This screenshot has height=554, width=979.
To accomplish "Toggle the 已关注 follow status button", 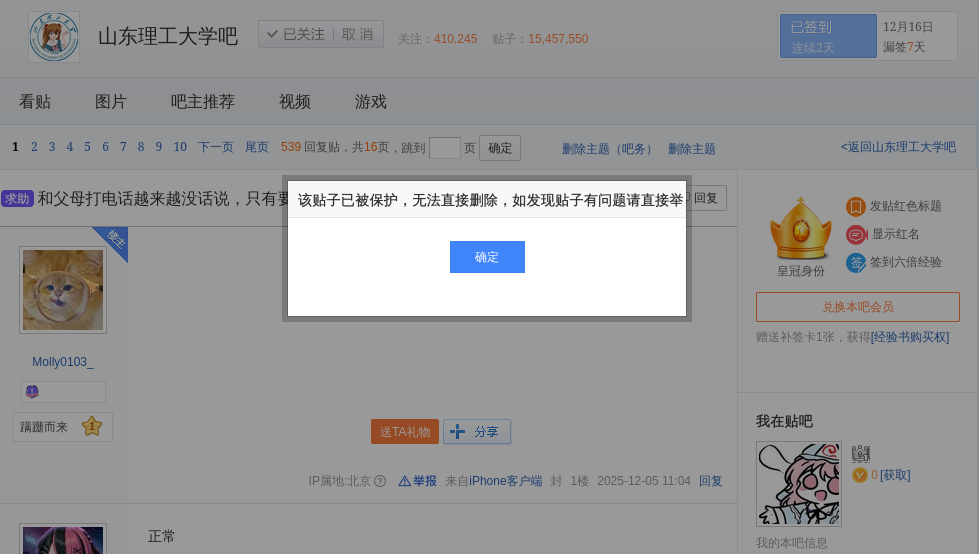I will [x=296, y=34].
